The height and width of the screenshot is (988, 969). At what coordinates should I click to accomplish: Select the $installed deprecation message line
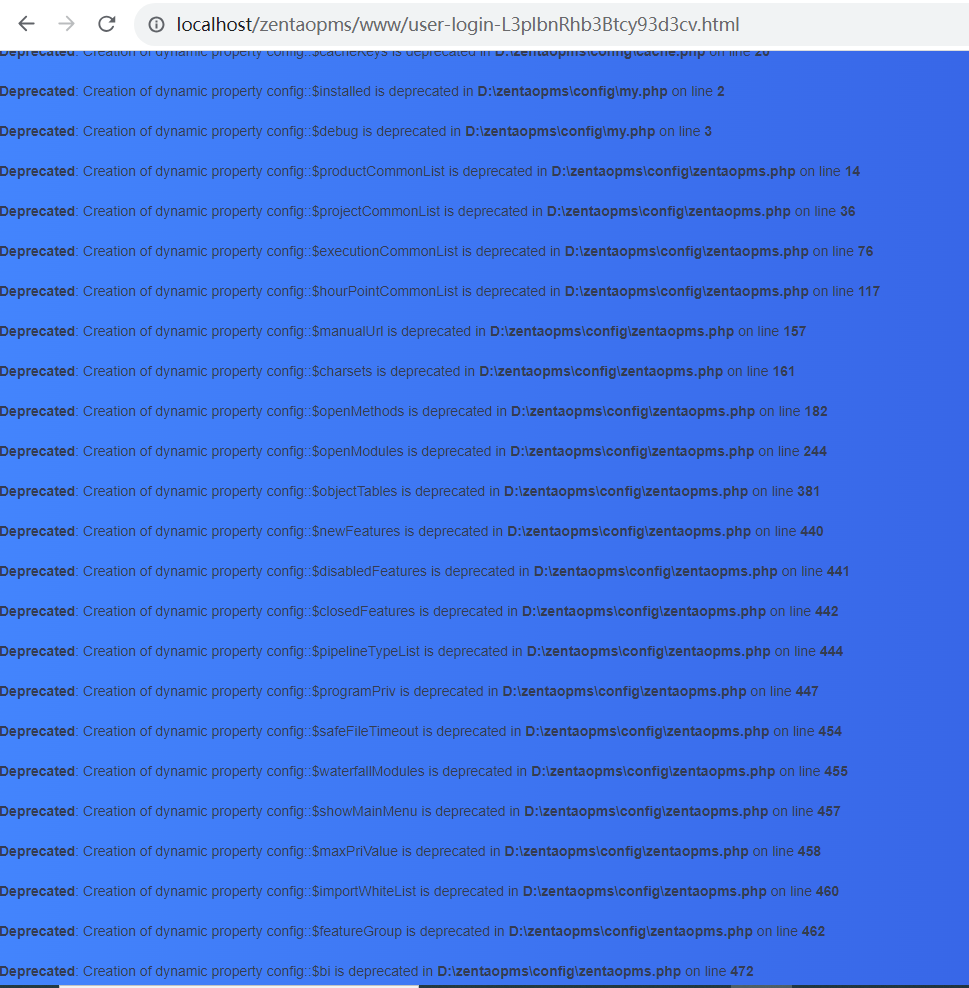pos(362,91)
